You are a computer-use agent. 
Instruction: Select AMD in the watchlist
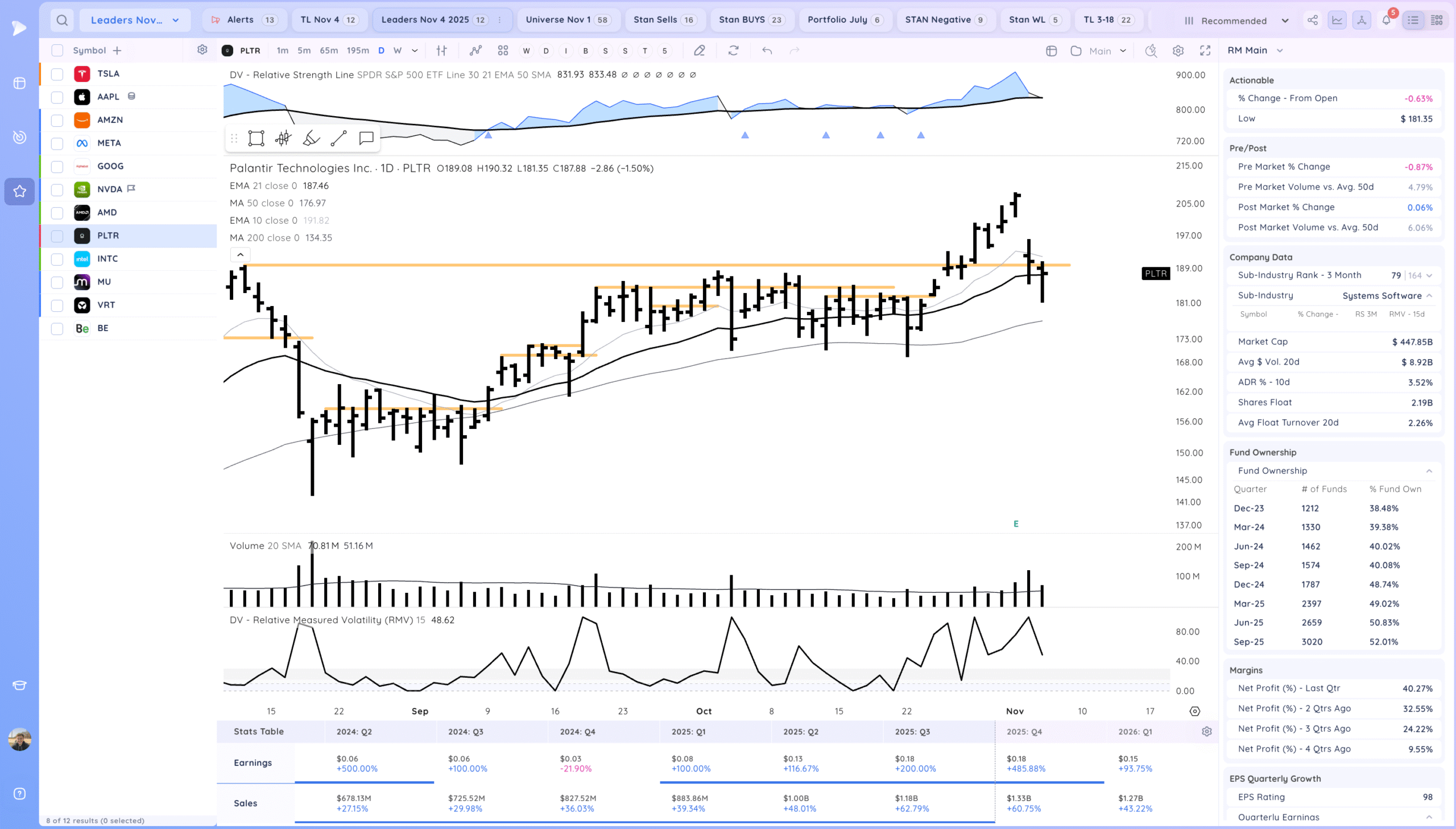point(107,212)
